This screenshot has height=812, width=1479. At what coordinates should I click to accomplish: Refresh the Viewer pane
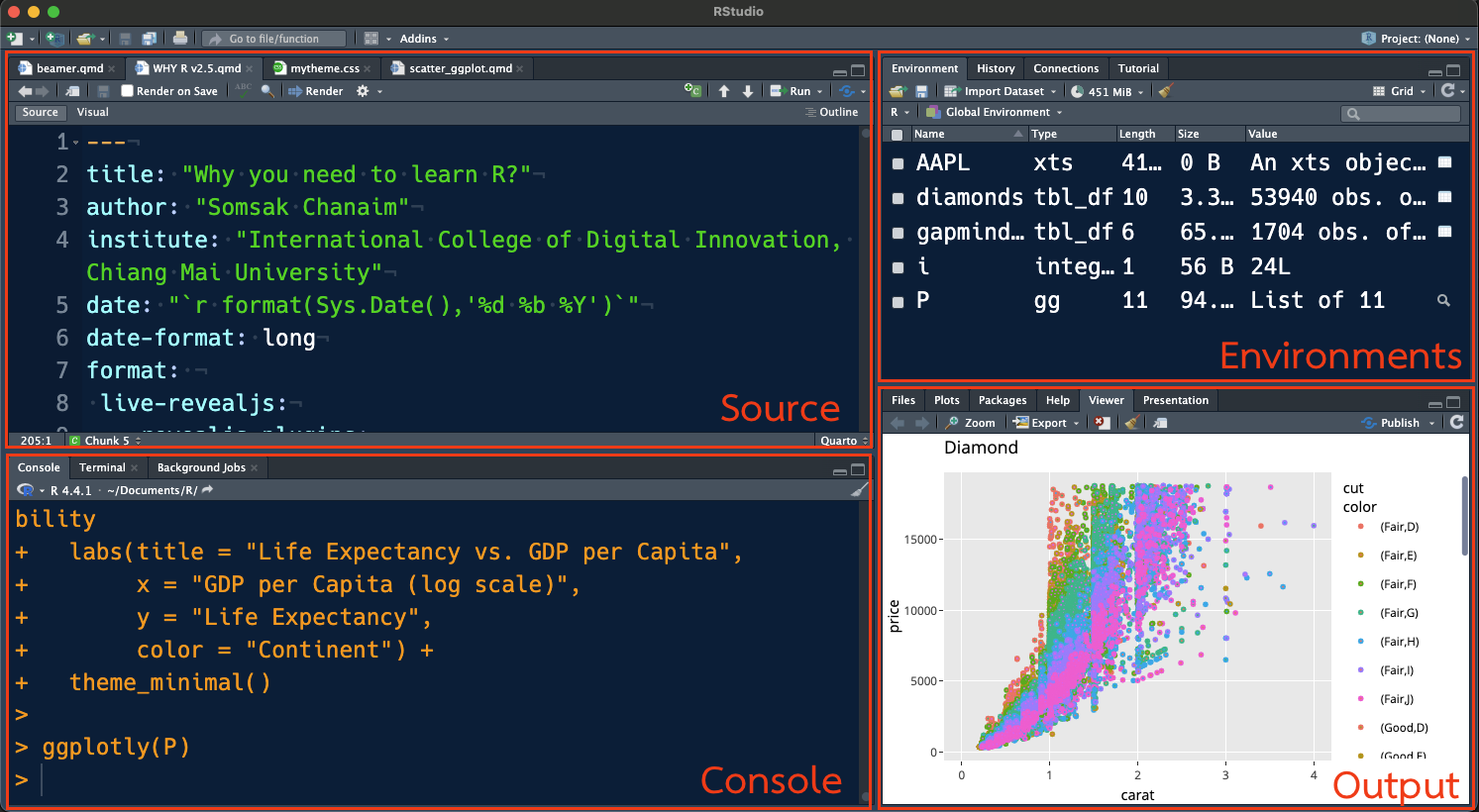click(x=1457, y=422)
